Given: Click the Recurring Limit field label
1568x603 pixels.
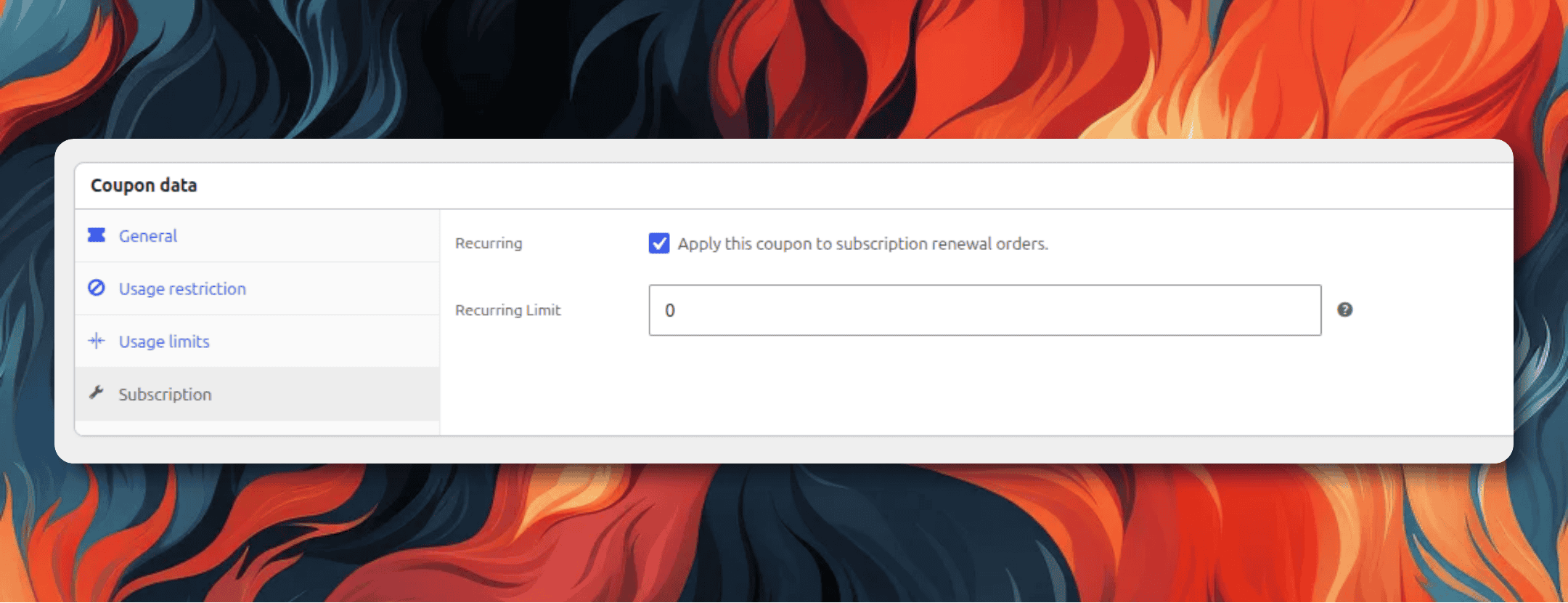Looking at the screenshot, I should (507, 310).
